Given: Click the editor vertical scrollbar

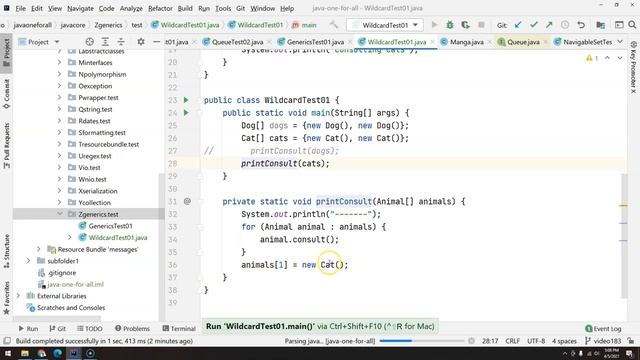Looking at the screenshot, I should 624,236.
